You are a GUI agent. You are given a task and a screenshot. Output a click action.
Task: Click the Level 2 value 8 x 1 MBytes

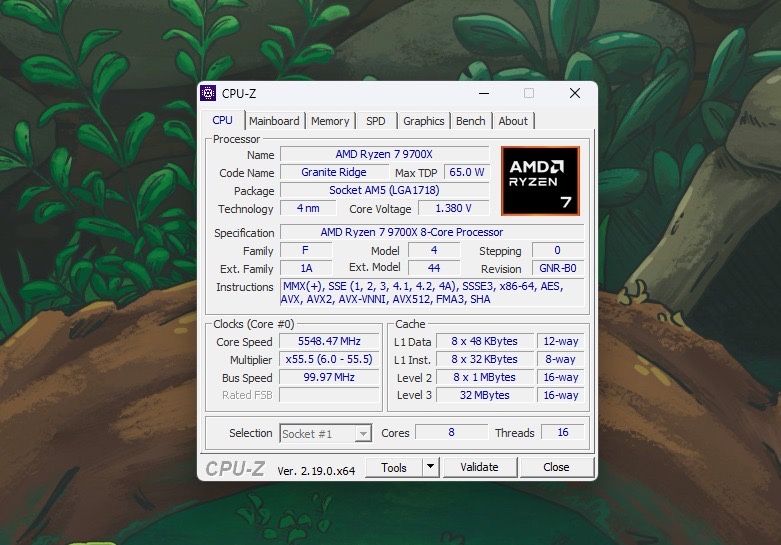pos(485,377)
